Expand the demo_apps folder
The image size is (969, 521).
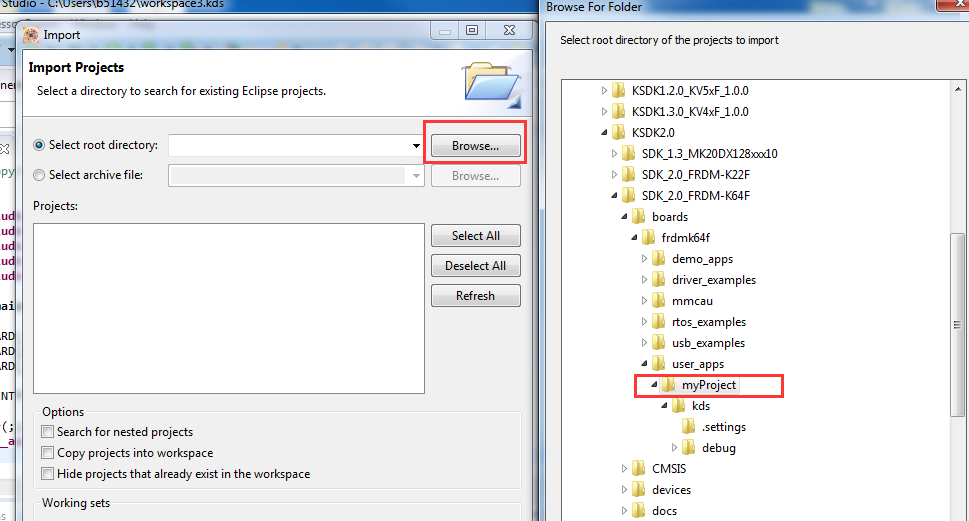point(645,258)
